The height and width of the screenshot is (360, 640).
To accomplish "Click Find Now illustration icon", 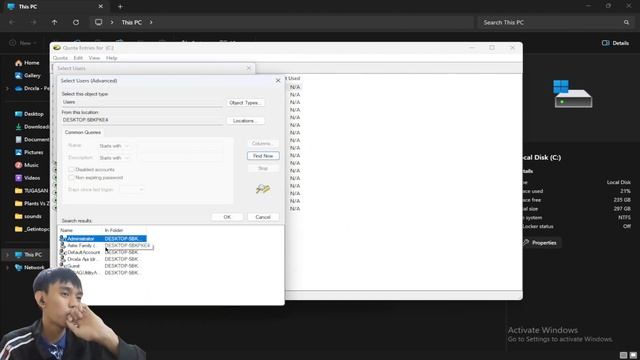I will click(x=263, y=189).
